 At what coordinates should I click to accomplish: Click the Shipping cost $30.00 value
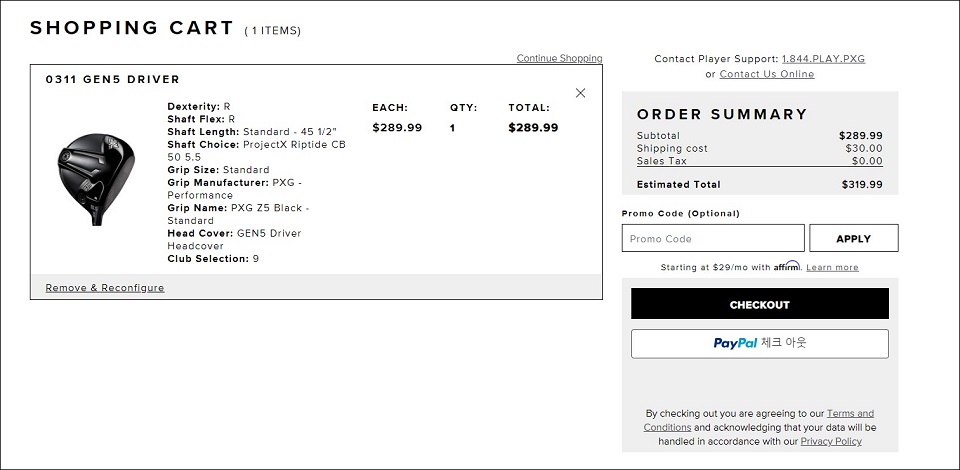[864, 149]
